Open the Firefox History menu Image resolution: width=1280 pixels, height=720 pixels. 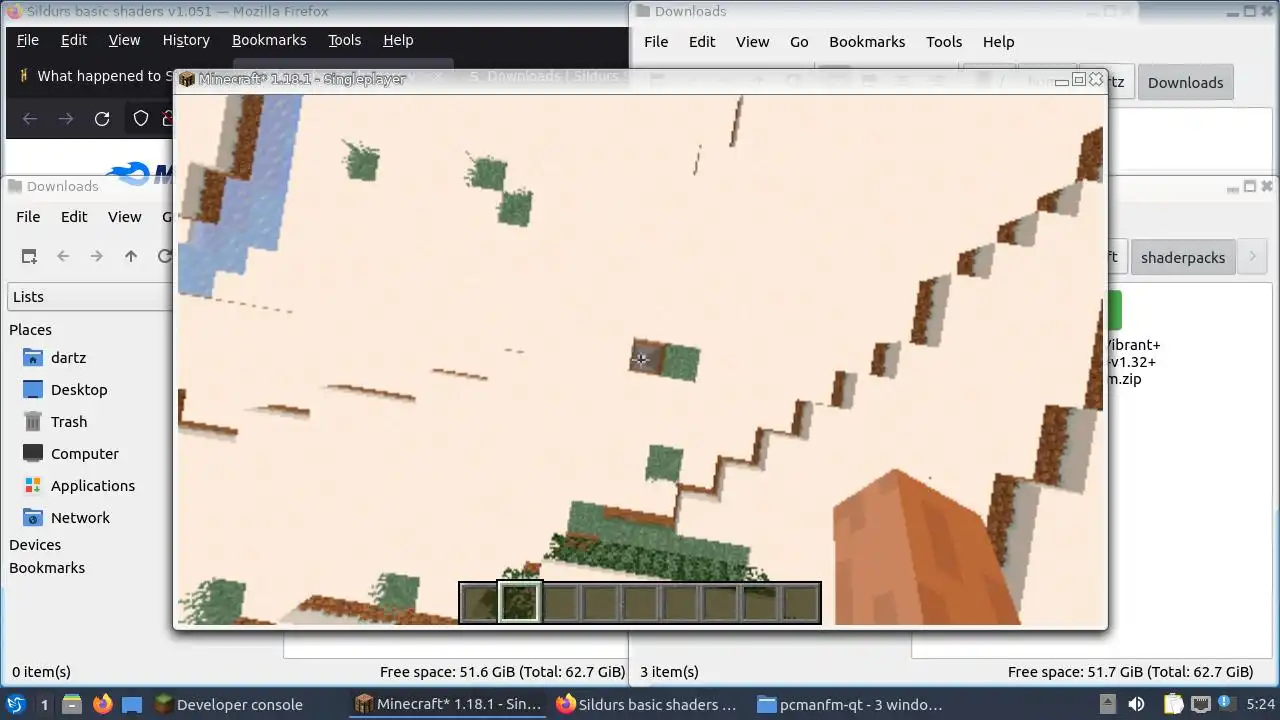pos(186,40)
